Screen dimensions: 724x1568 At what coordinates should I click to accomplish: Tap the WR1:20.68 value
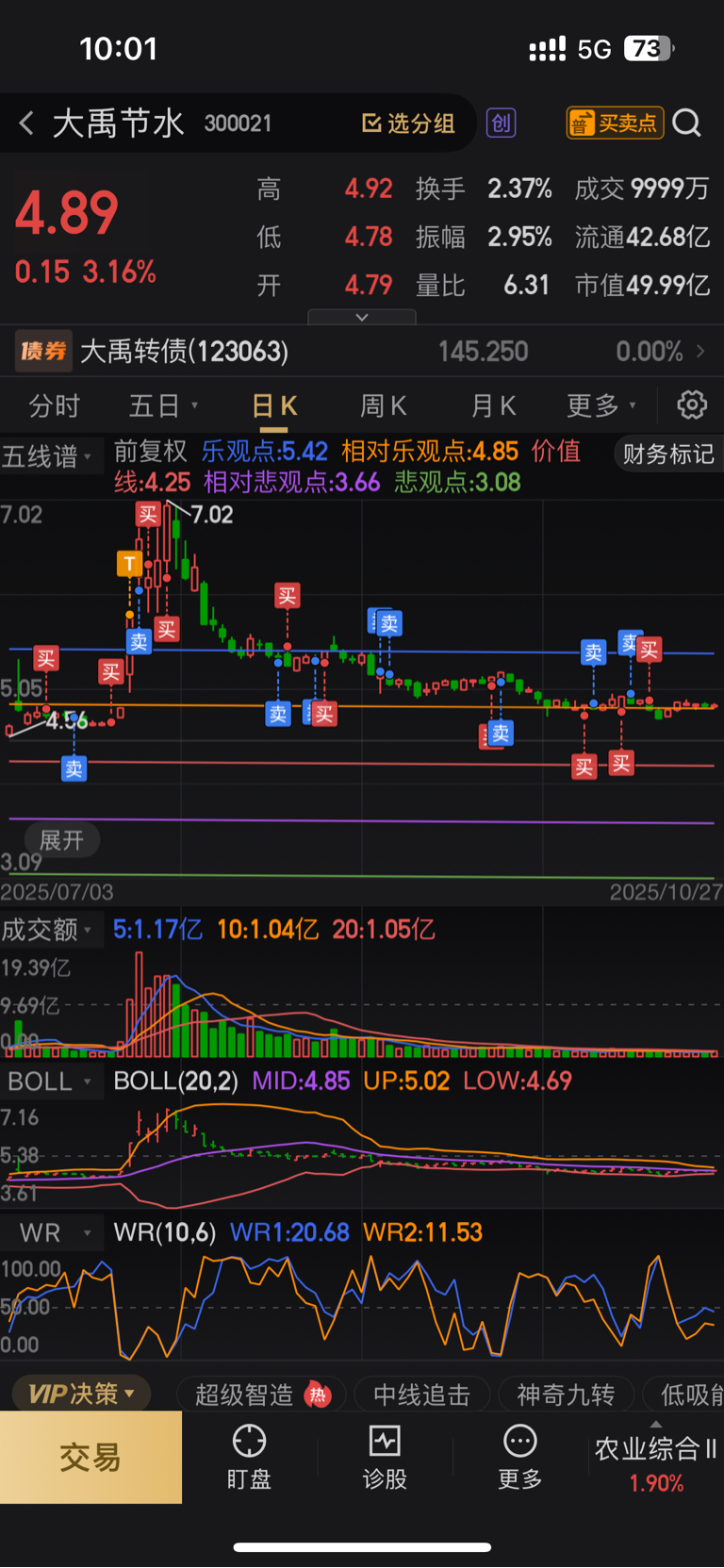coord(289,1232)
